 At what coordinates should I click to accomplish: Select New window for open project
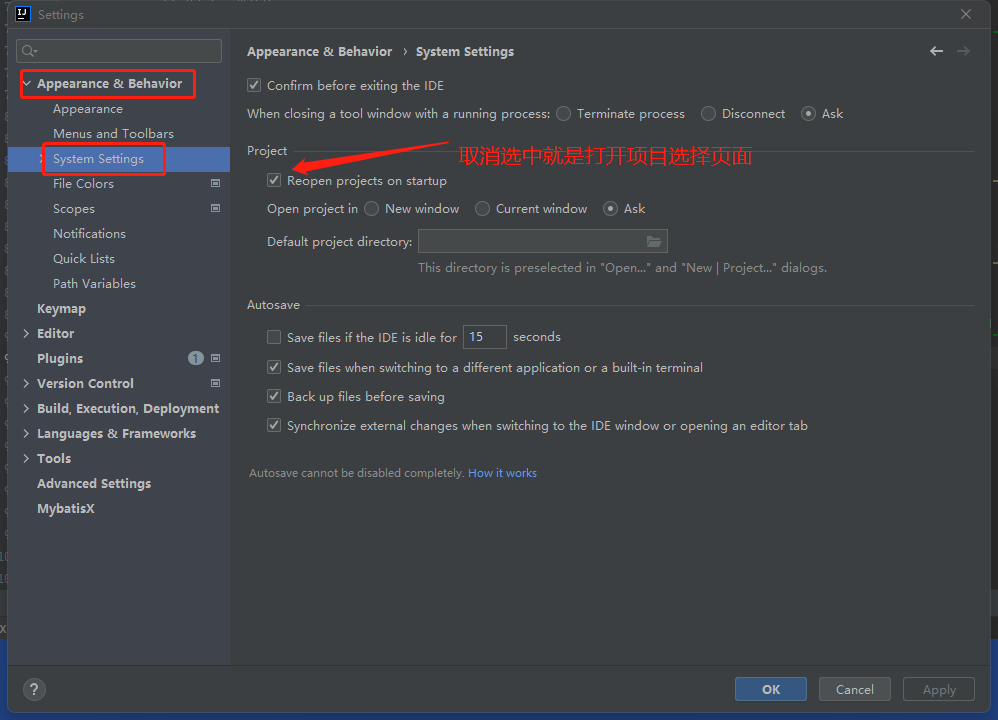click(372, 209)
